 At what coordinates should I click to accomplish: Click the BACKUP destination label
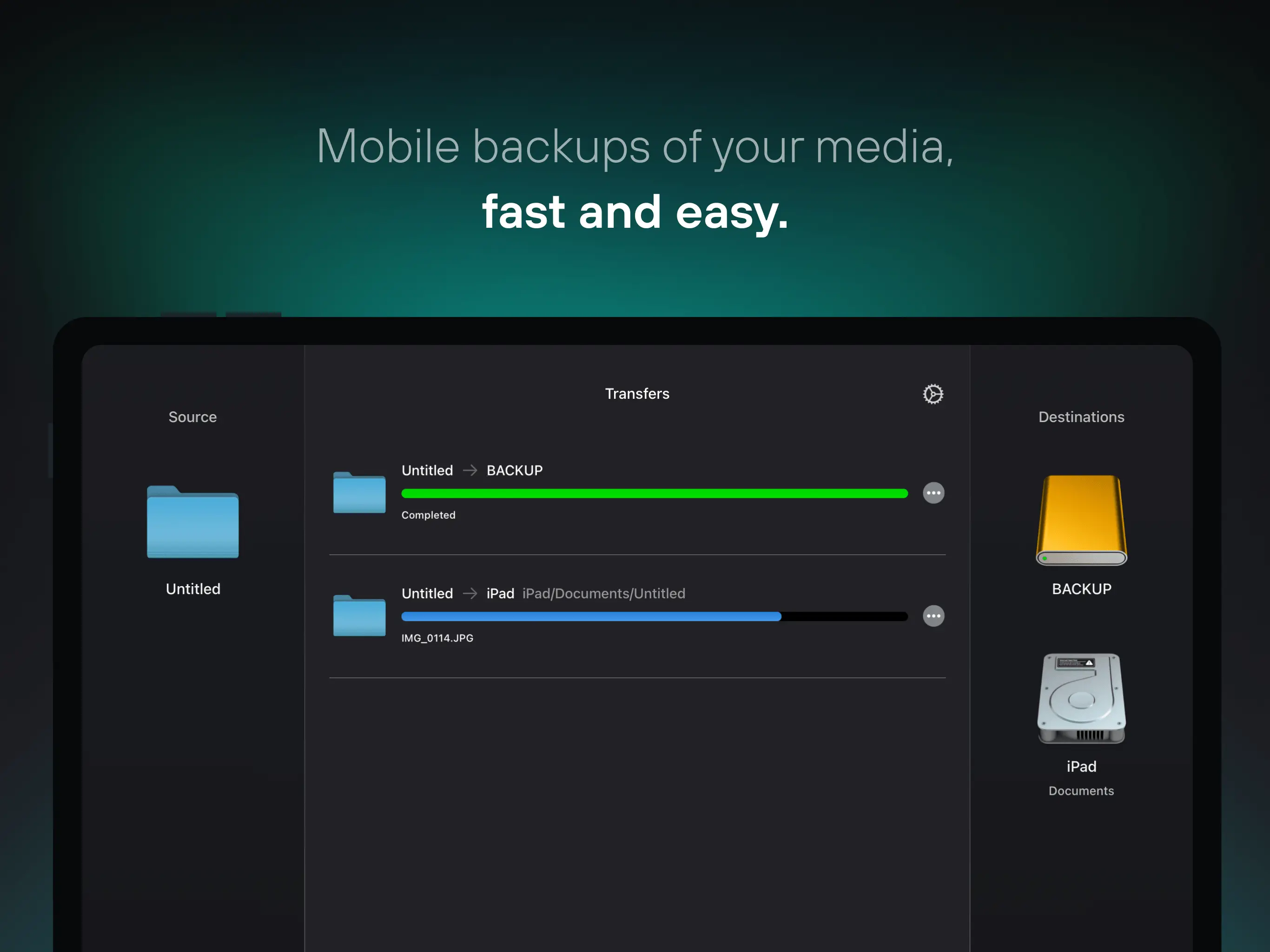click(x=1082, y=588)
